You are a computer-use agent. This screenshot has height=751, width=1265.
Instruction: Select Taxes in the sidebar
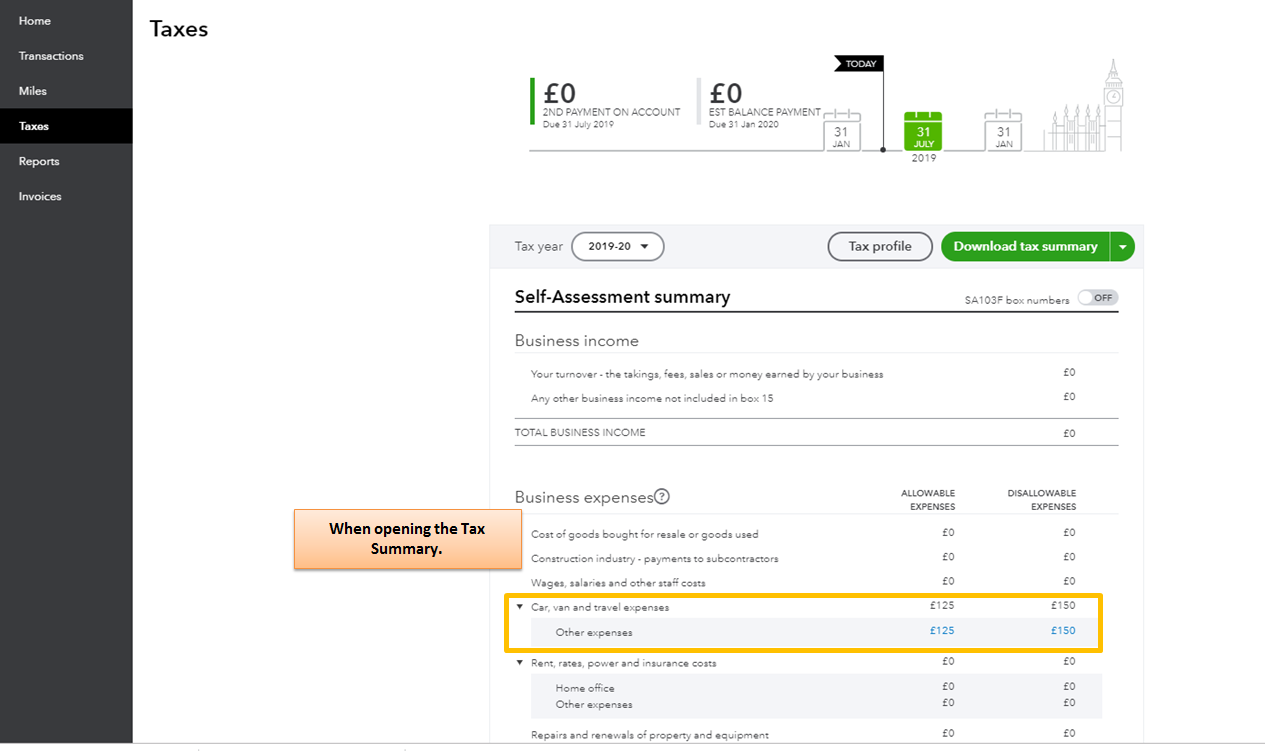click(32, 125)
